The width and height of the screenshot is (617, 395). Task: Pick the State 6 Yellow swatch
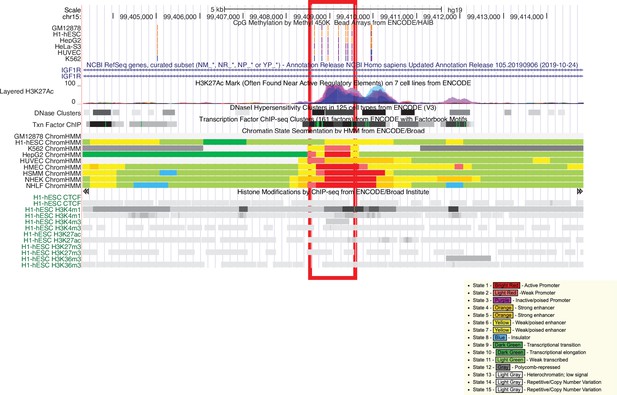click(502, 323)
